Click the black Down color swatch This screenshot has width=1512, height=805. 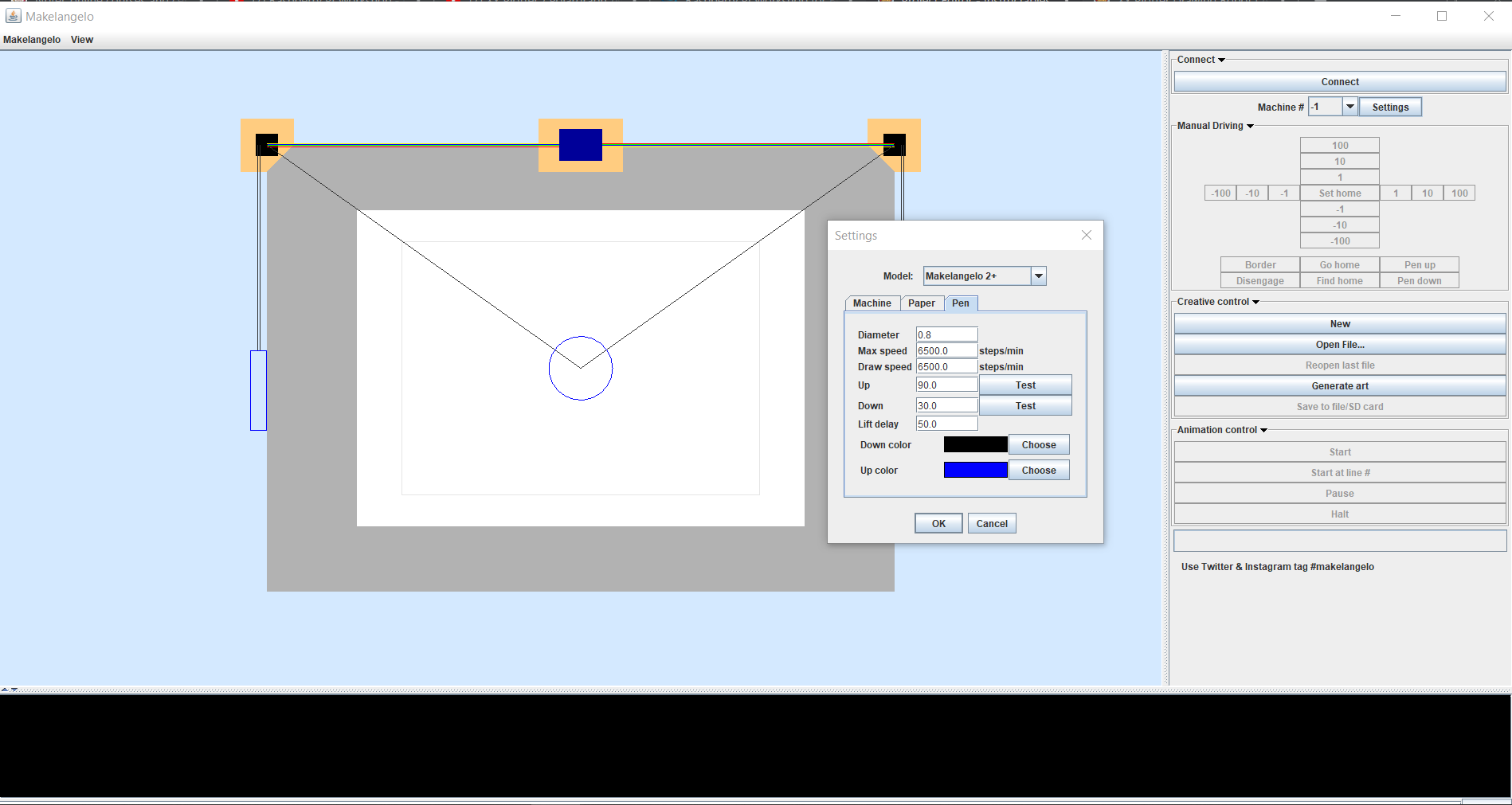tap(974, 444)
